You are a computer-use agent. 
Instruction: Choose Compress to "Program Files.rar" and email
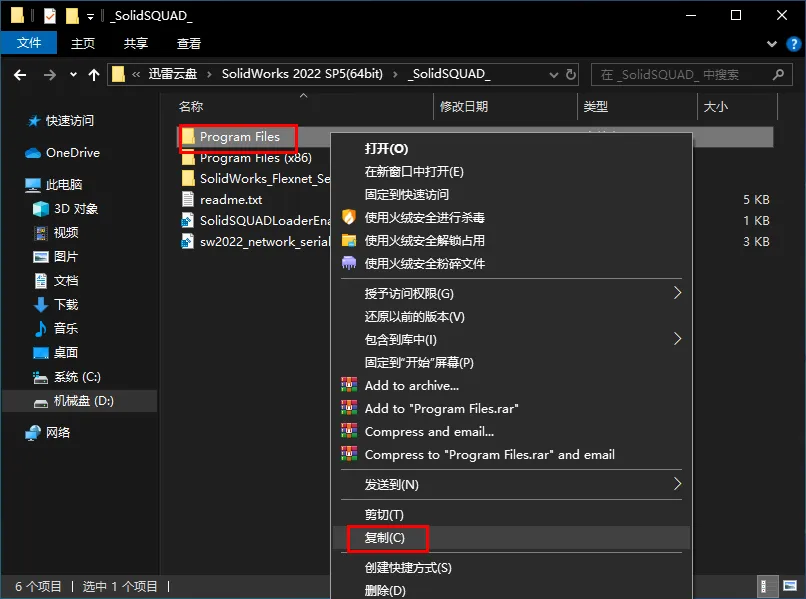512,455
